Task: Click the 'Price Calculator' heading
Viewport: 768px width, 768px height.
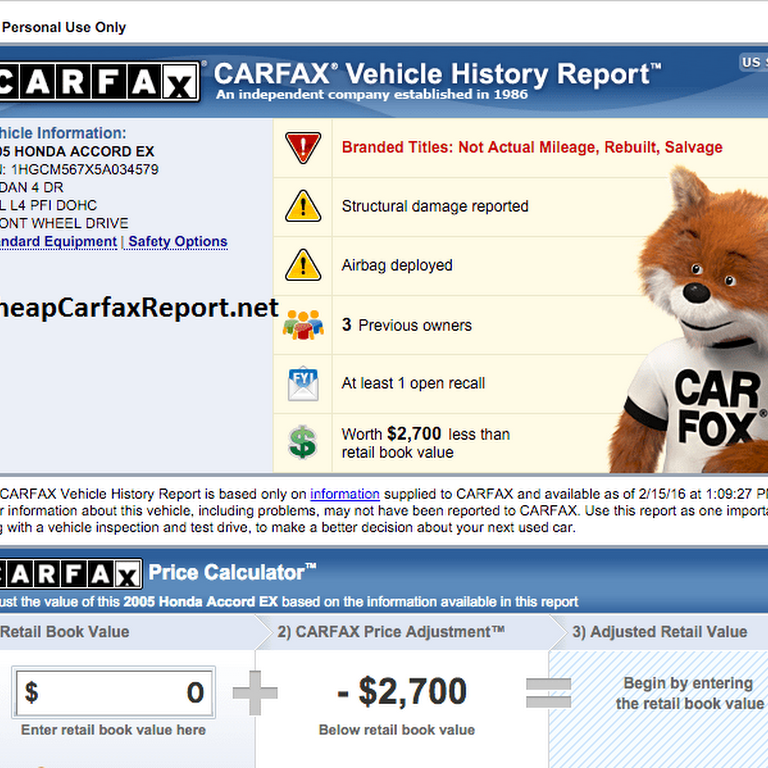Action: [x=232, y=572]
